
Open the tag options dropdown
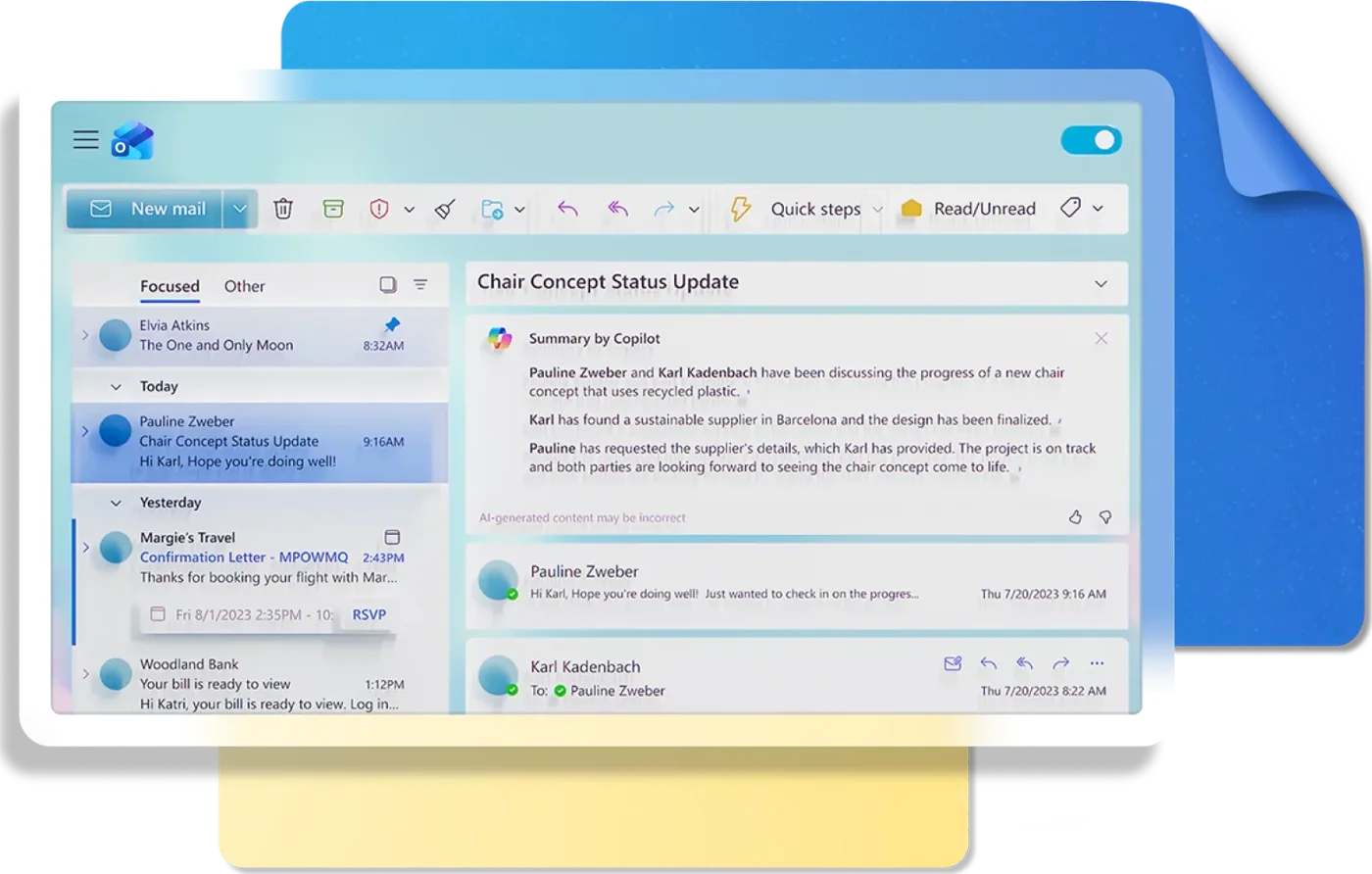pos(1098,209)
